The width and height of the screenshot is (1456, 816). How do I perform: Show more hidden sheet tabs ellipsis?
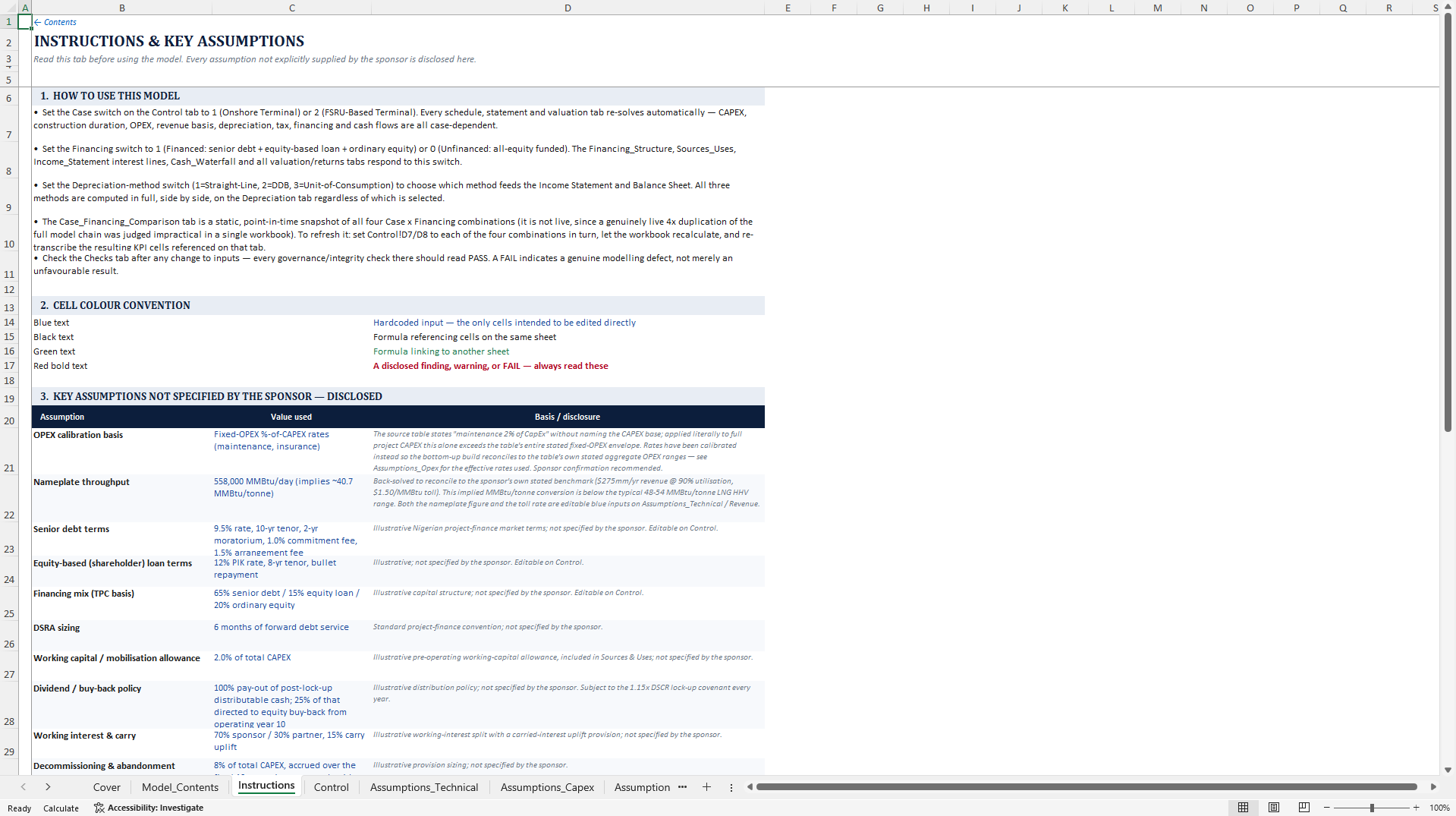pyautogui.click(x=683, y=787)
